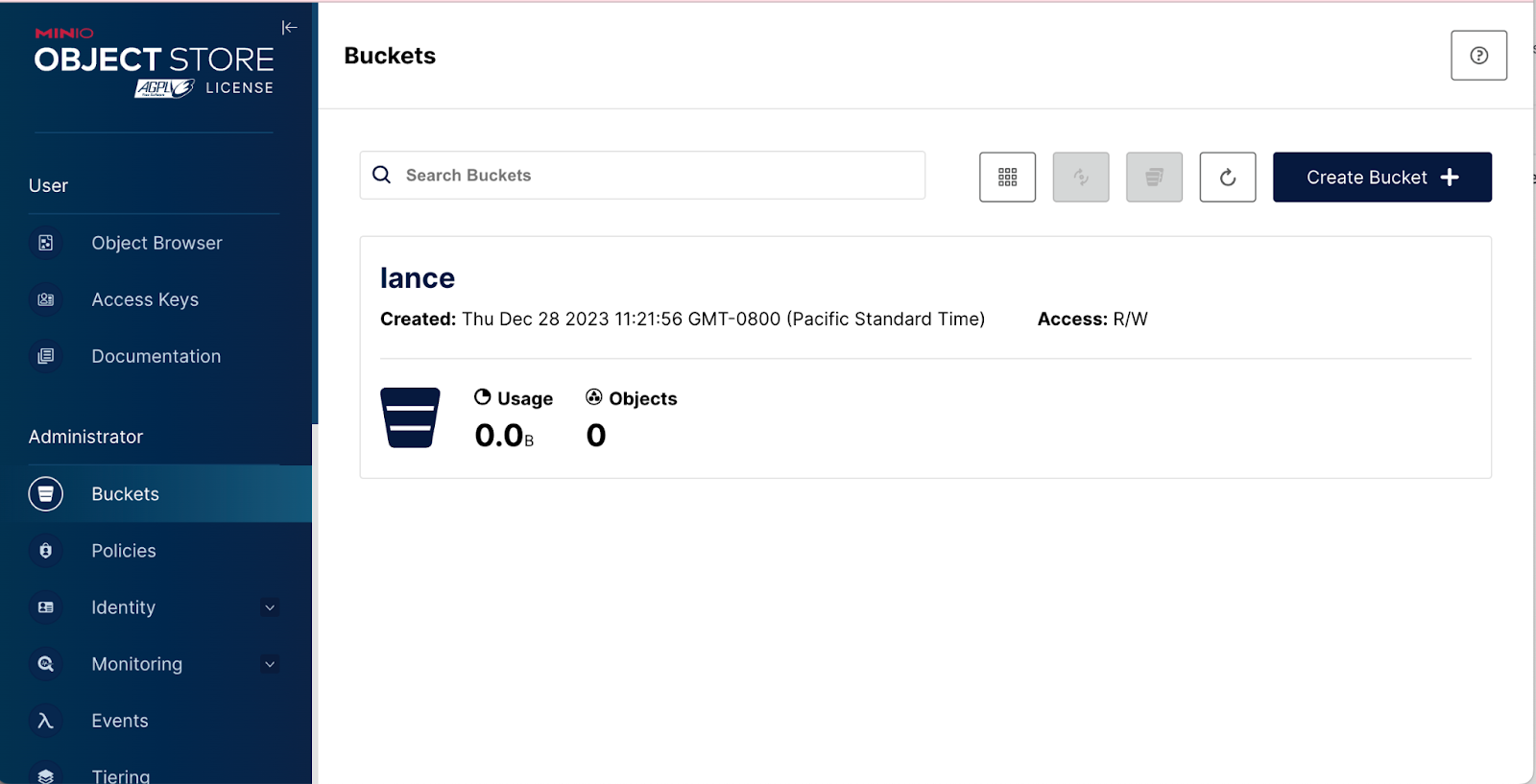The height and width of the screenshot is (784, 1536).
Task: Go to Access Keys
Action: (x=145, y=300)
